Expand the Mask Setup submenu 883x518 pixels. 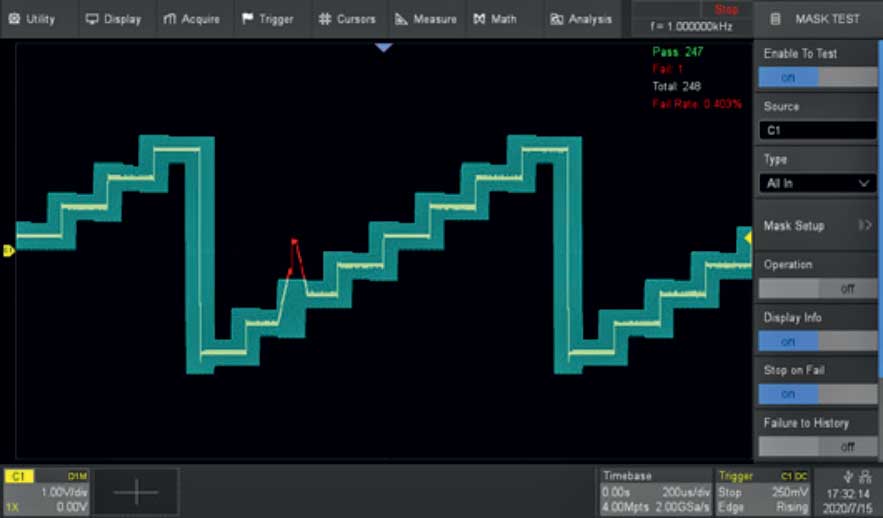[816, 226]
